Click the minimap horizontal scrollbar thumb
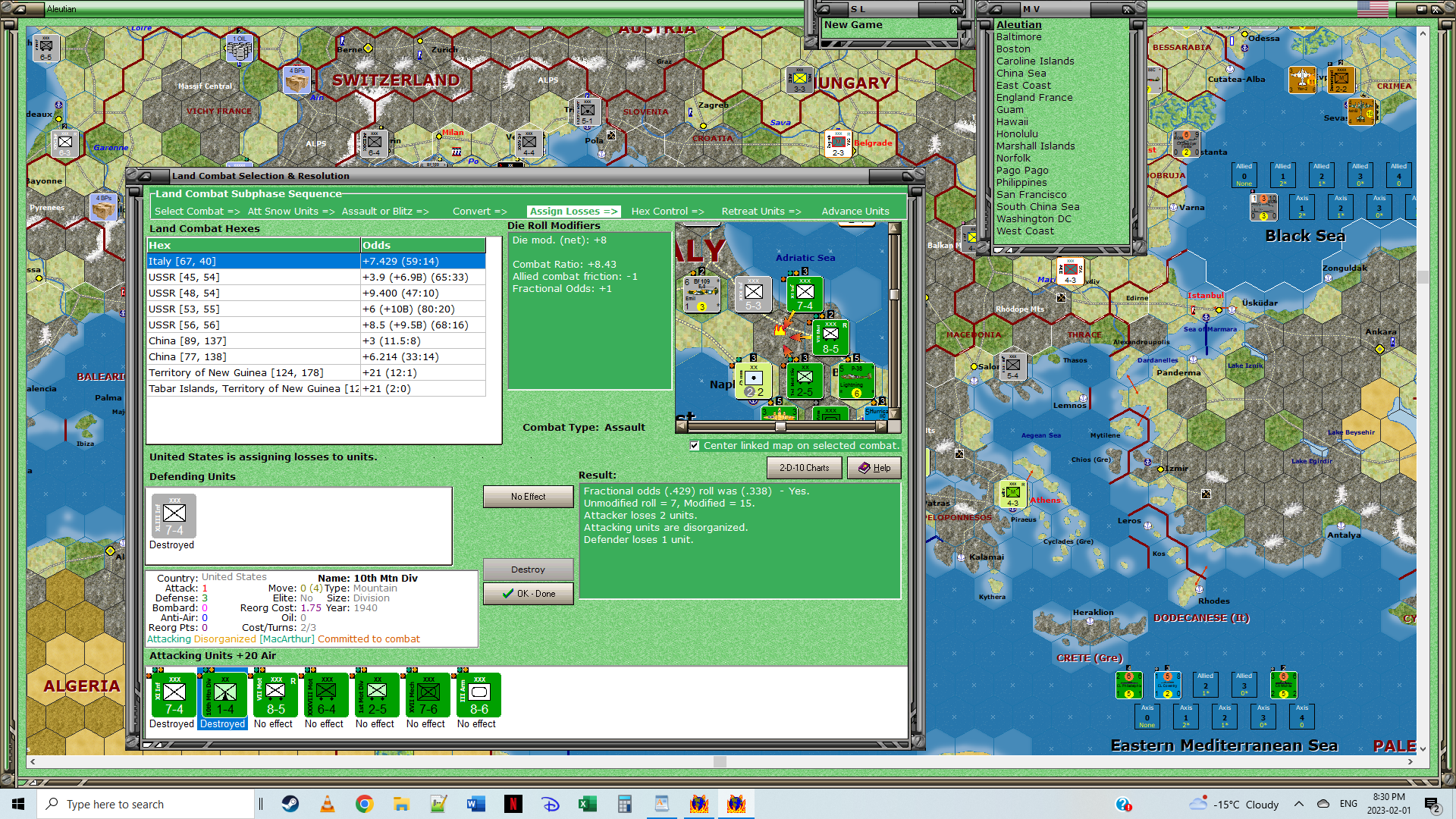Screen dimensions: 1456x819 [780, 426]
